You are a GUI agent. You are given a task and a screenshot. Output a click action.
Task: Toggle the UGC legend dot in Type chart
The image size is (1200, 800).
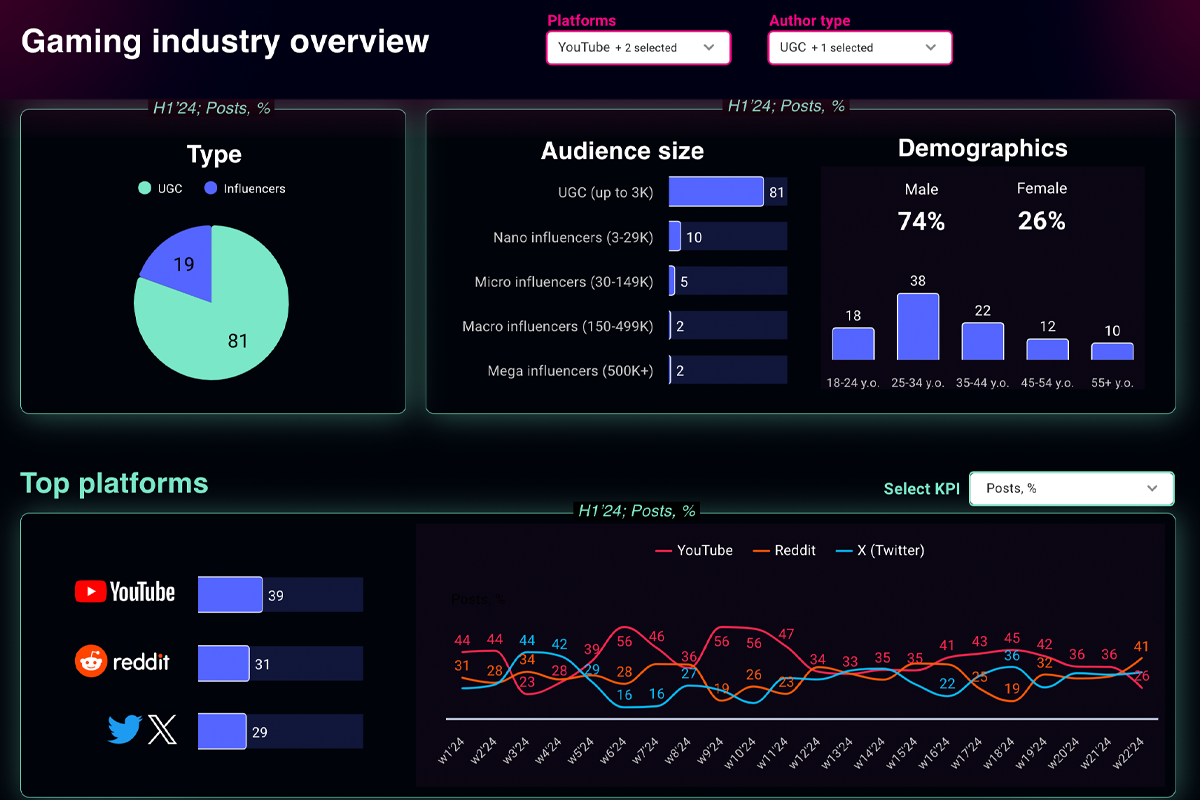pyautogui.click(x=145, y=188)
